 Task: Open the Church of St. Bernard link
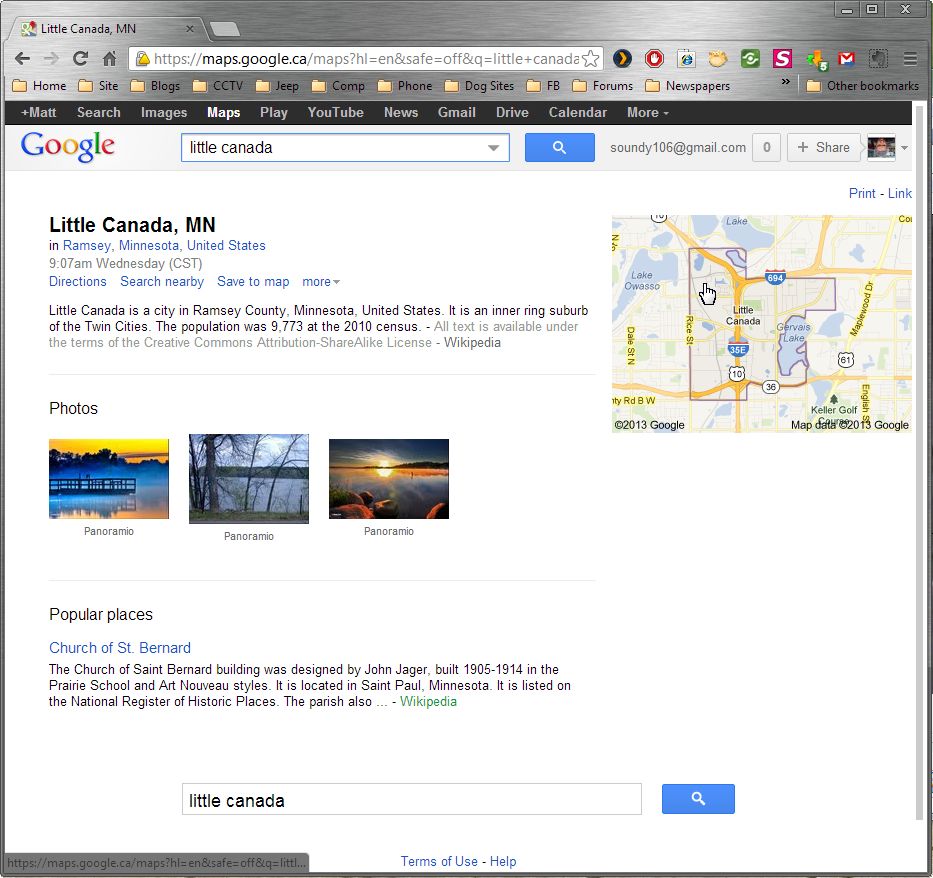coord(120,647)
